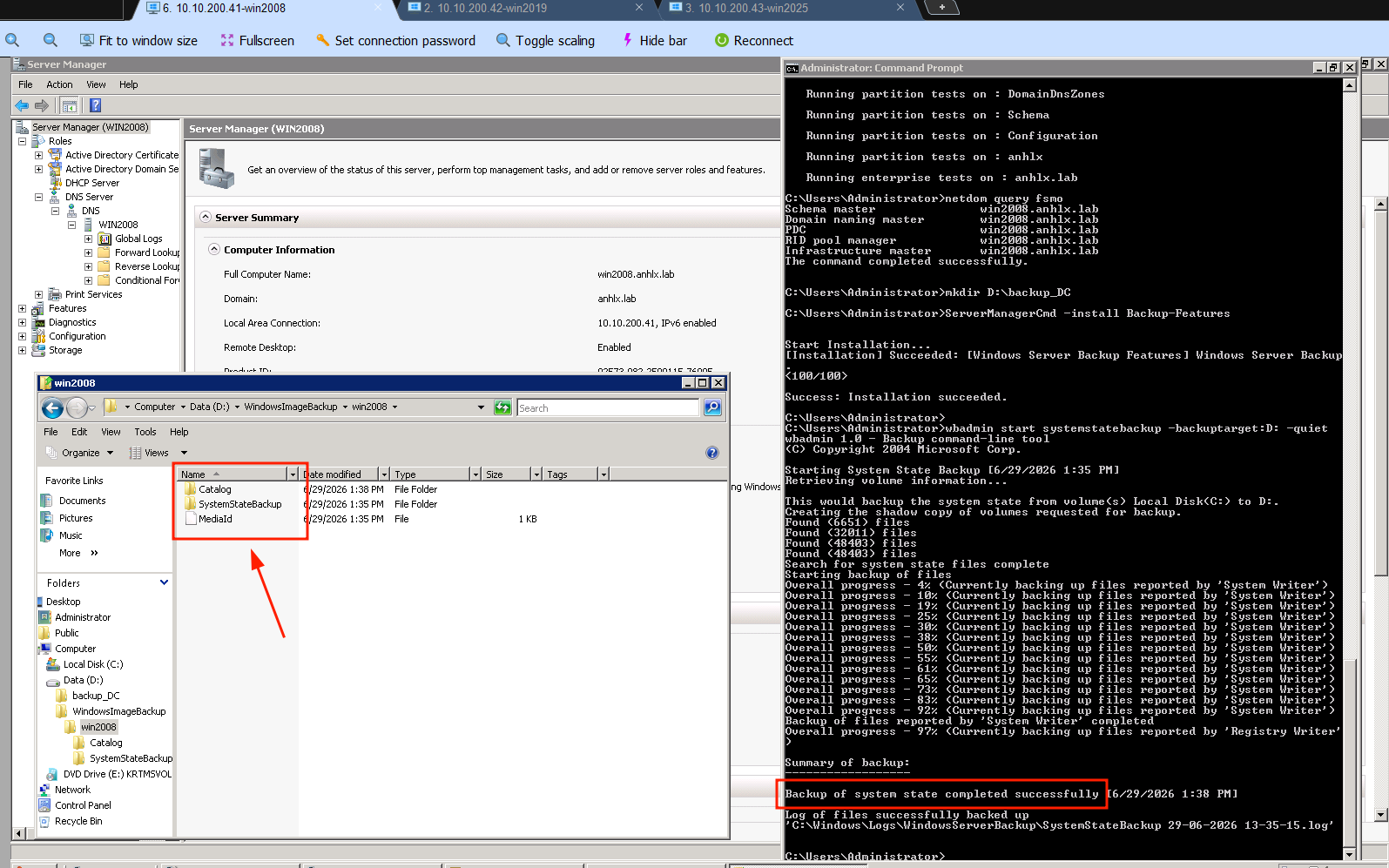
Task: Open the Size column filter dropdown
Action: tap(536, 474)
